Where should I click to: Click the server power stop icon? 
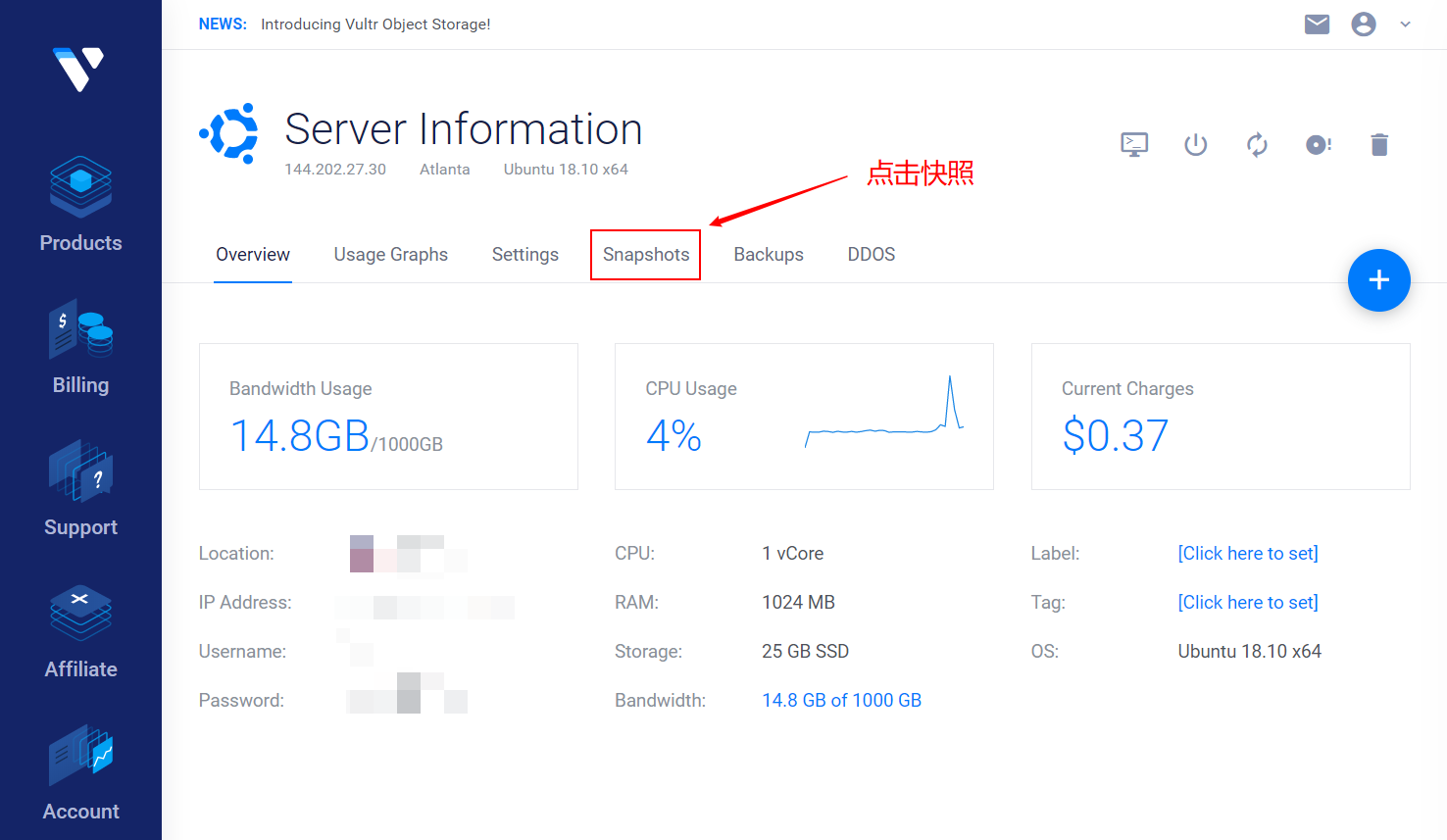[1195, 145]
